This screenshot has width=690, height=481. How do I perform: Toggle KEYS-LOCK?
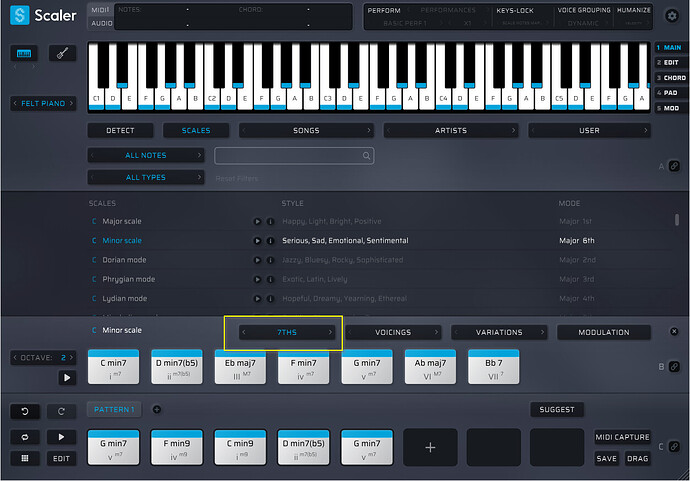(x=515, y=10)
